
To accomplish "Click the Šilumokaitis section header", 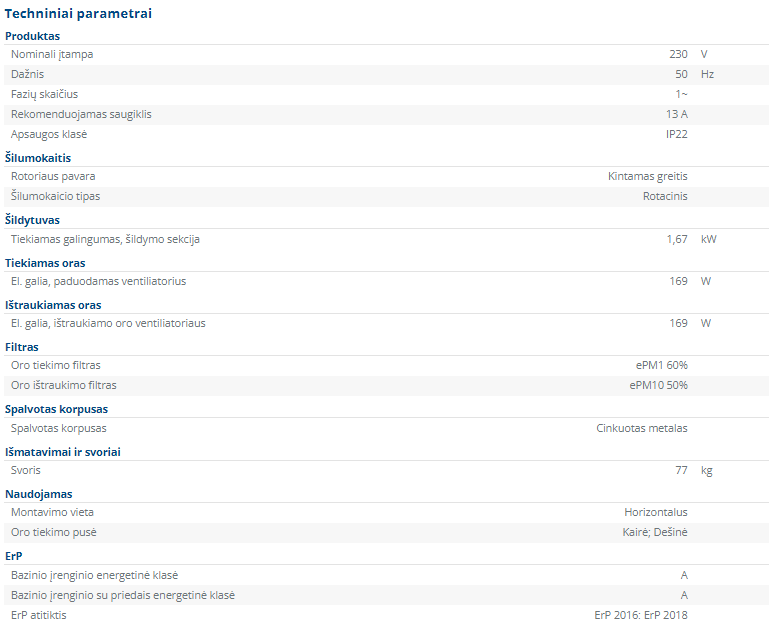I will 38,158.
